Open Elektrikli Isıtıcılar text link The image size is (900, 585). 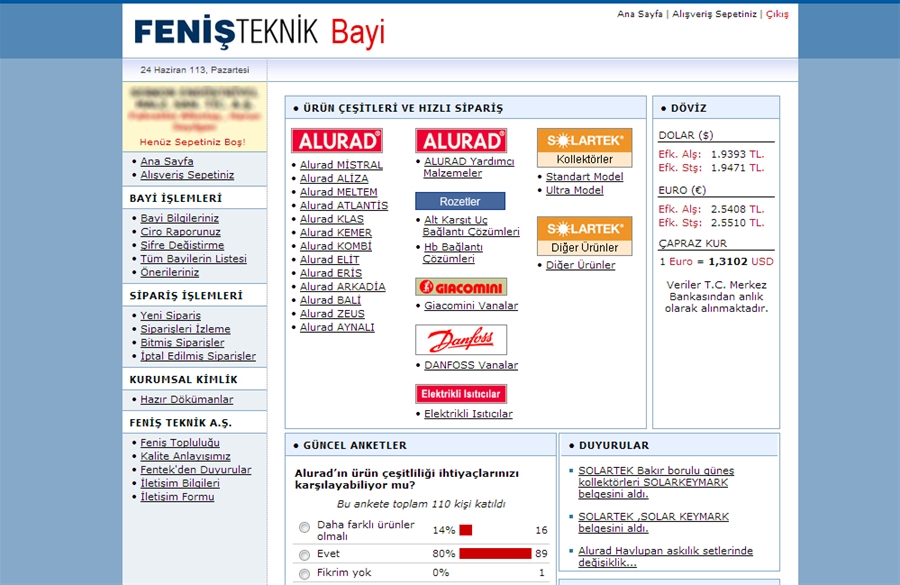pos(468,414)
